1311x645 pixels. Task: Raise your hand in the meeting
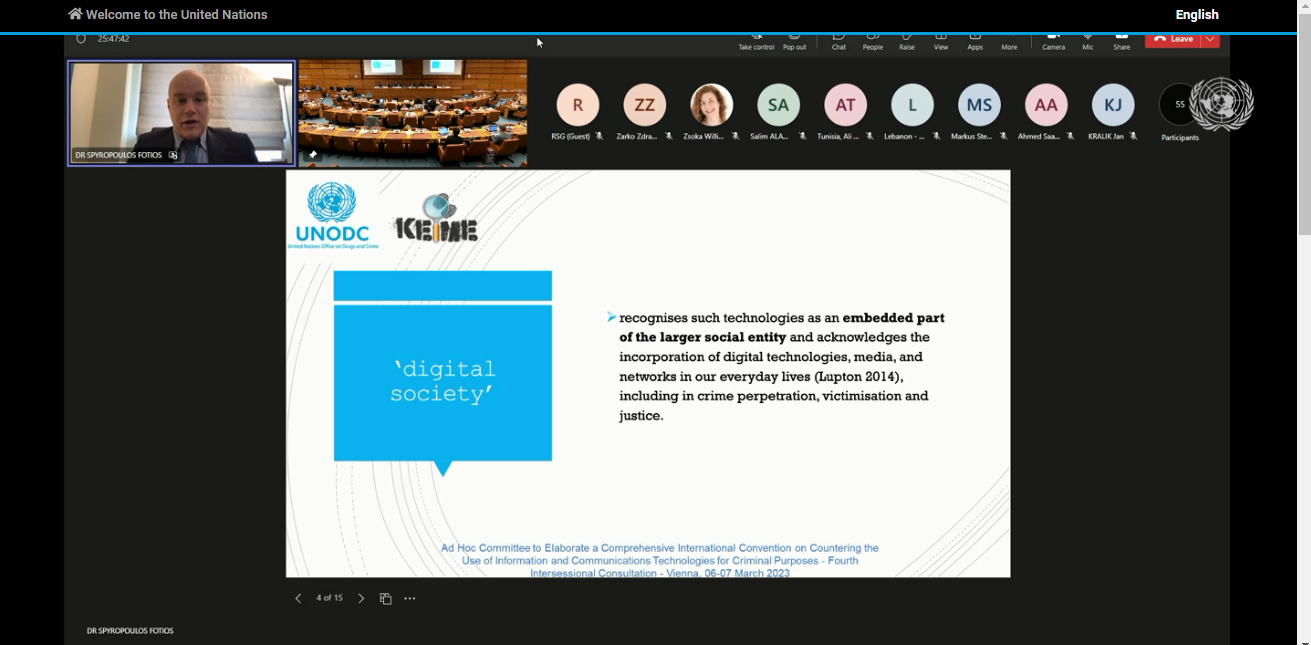907,41
